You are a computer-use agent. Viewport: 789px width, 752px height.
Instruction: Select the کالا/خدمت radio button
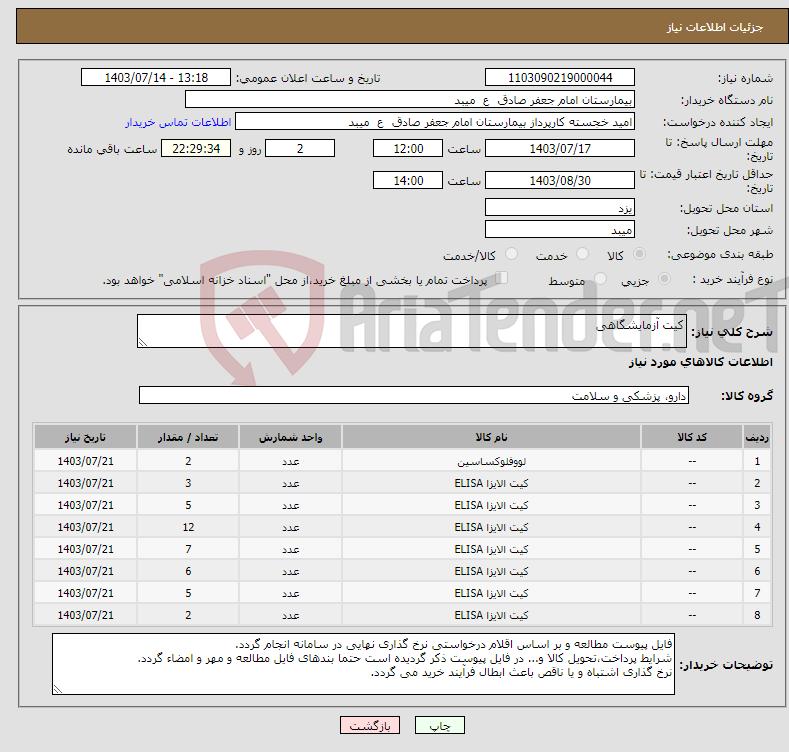coord(511,254)
